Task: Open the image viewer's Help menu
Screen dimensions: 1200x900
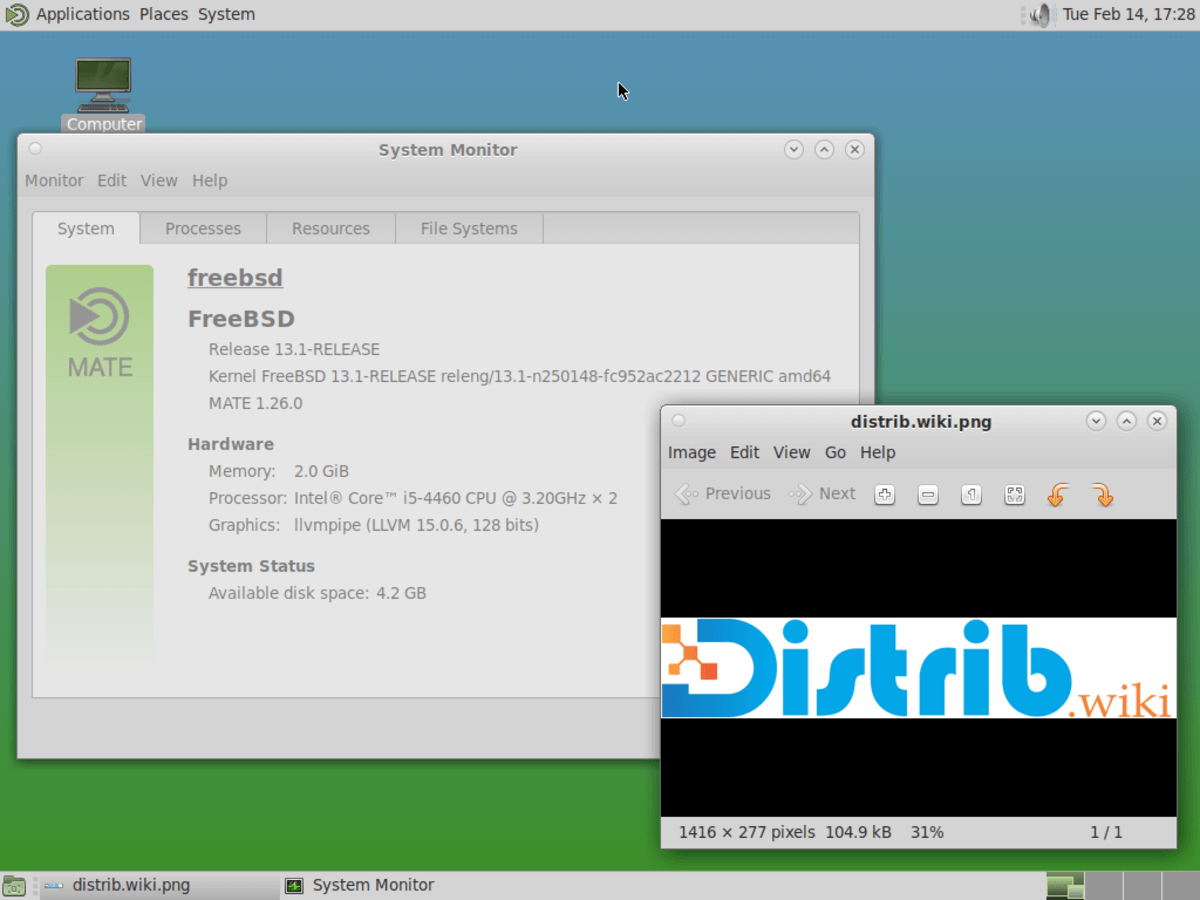Action: point(878,453)
